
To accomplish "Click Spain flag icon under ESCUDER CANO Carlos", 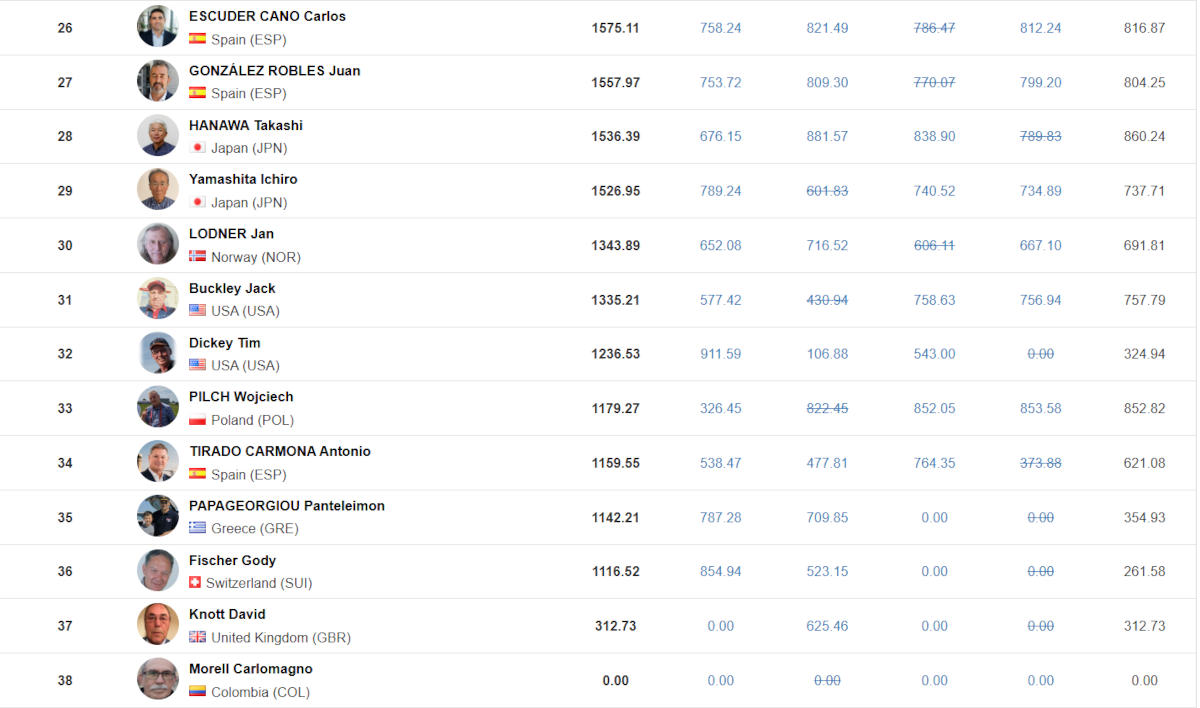I will pyautogui.click(x=197, y=39).
